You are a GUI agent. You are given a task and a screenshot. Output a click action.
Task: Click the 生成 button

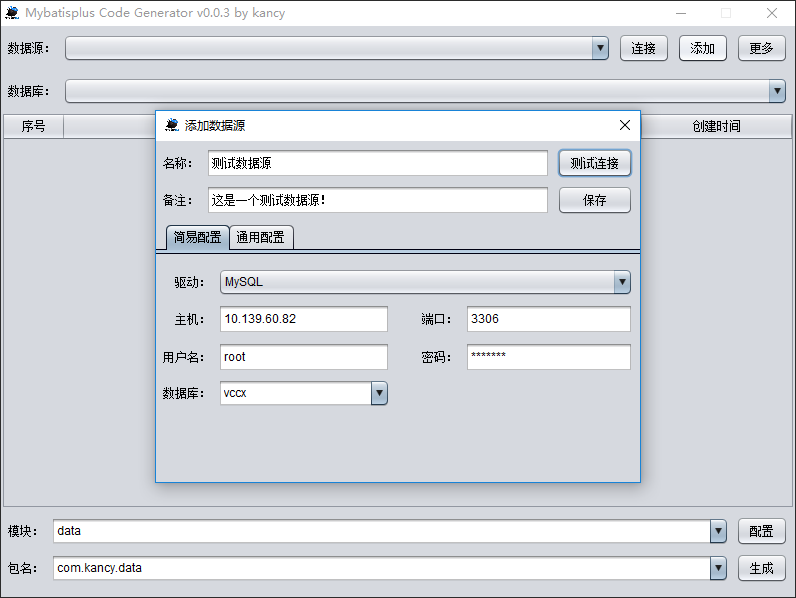pyautogui.click(x=761, y=568)
